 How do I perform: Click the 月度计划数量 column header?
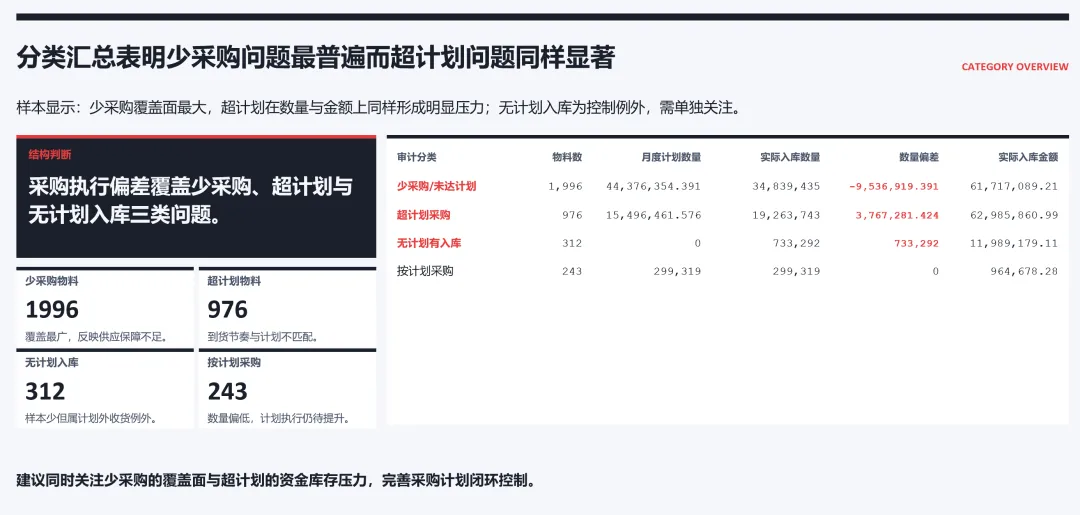pos(671,157)
